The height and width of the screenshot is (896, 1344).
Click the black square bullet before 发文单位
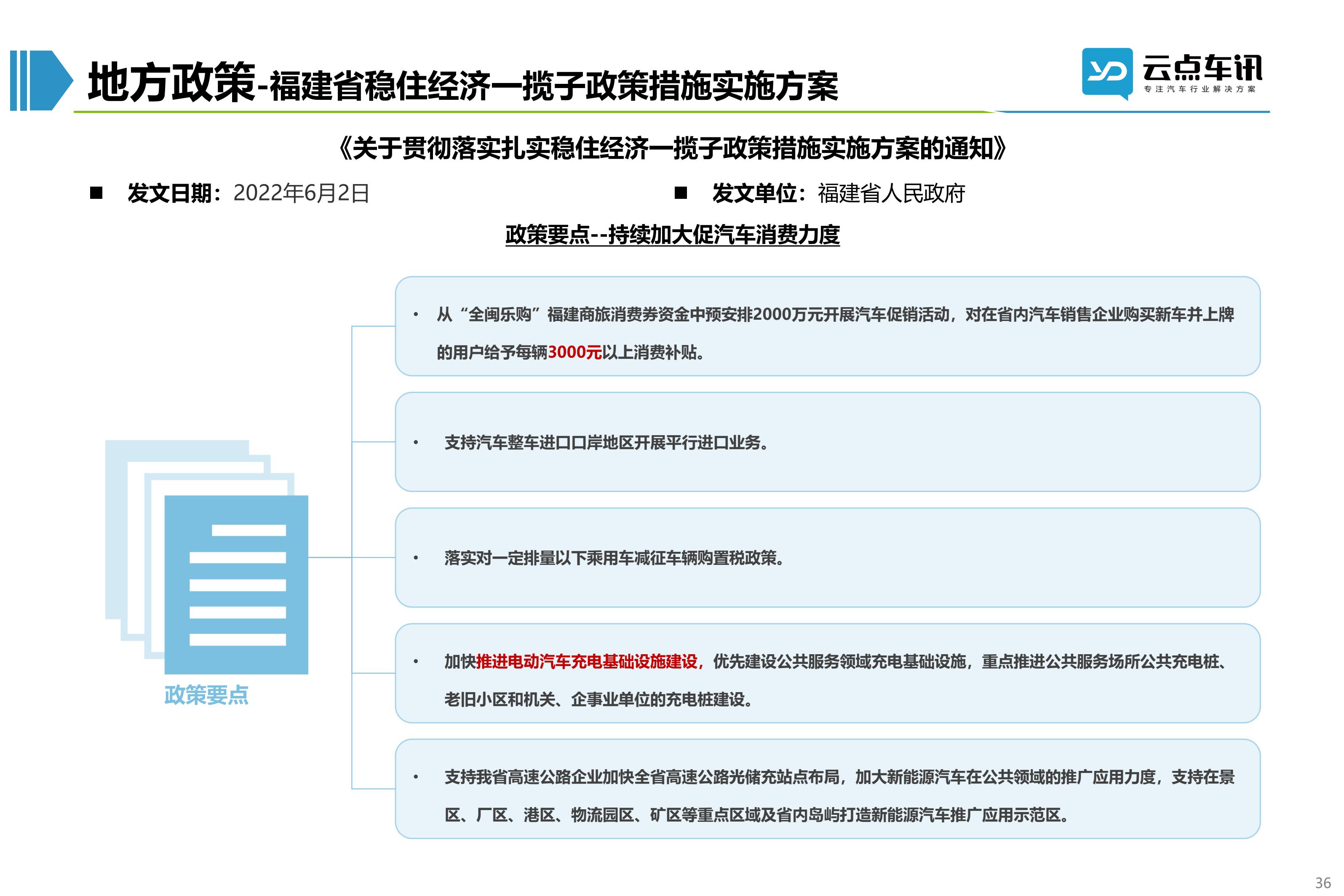681,193
